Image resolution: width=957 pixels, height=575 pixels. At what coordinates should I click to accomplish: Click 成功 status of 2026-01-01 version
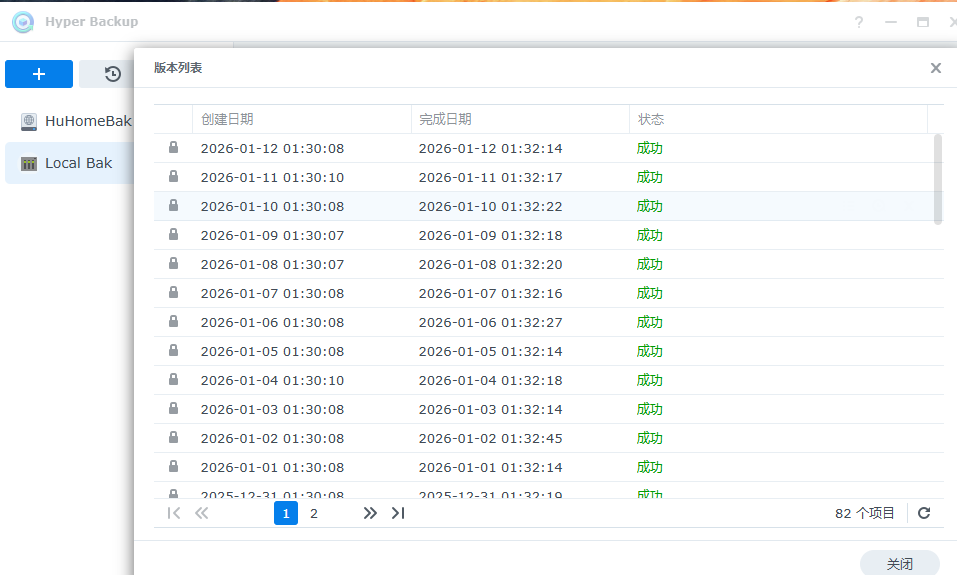649,468
